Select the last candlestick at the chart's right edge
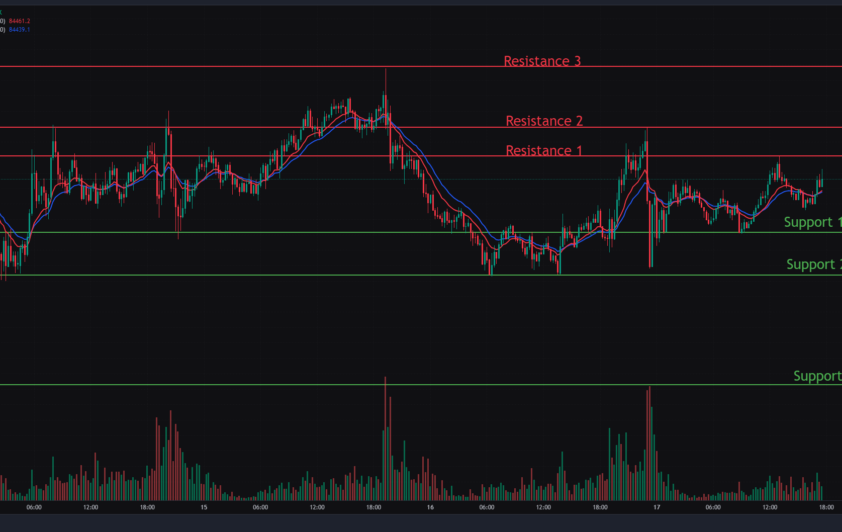Screen dimensions: 842x532 (822, 179)
